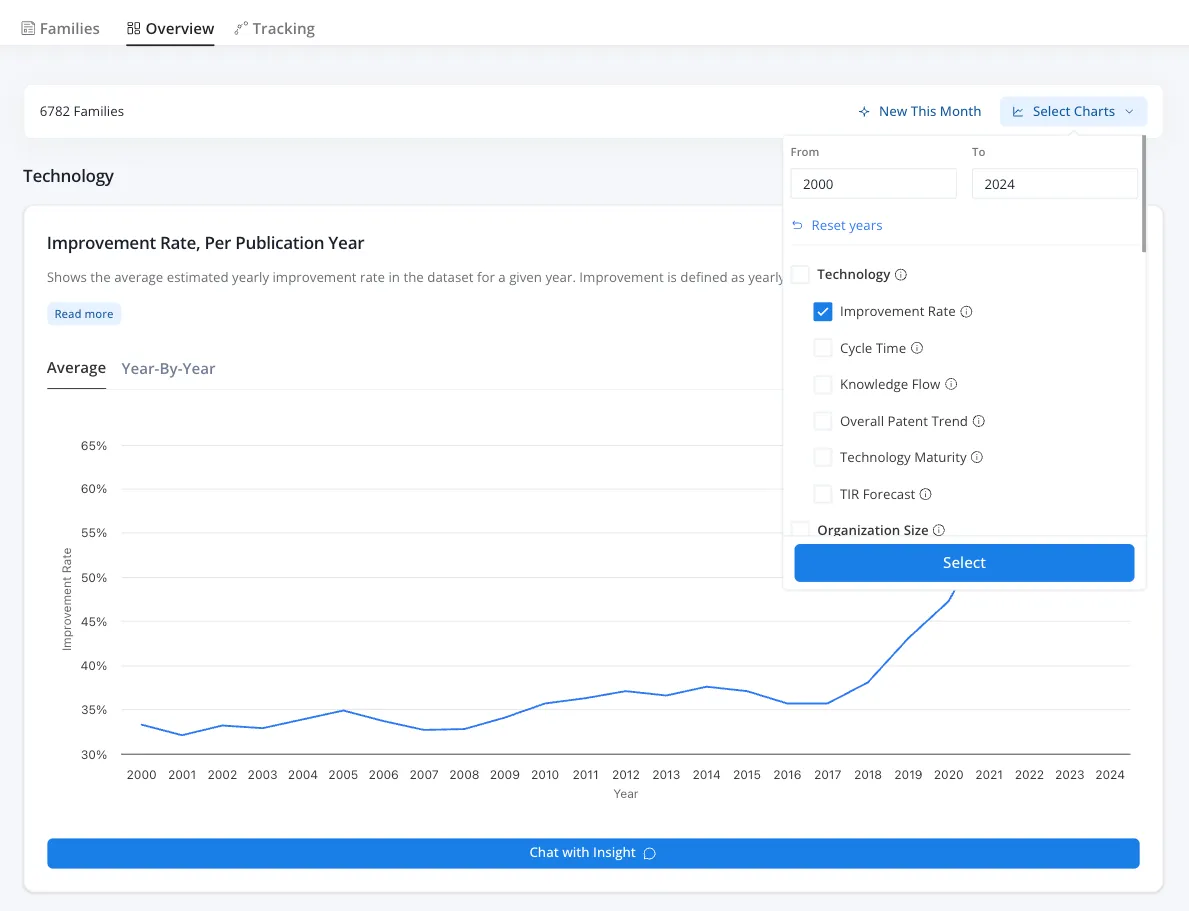This screenshot has height=911, width=1189.
Task: Click the info icon beside Organization Size
Action: (x=939, y=530)
